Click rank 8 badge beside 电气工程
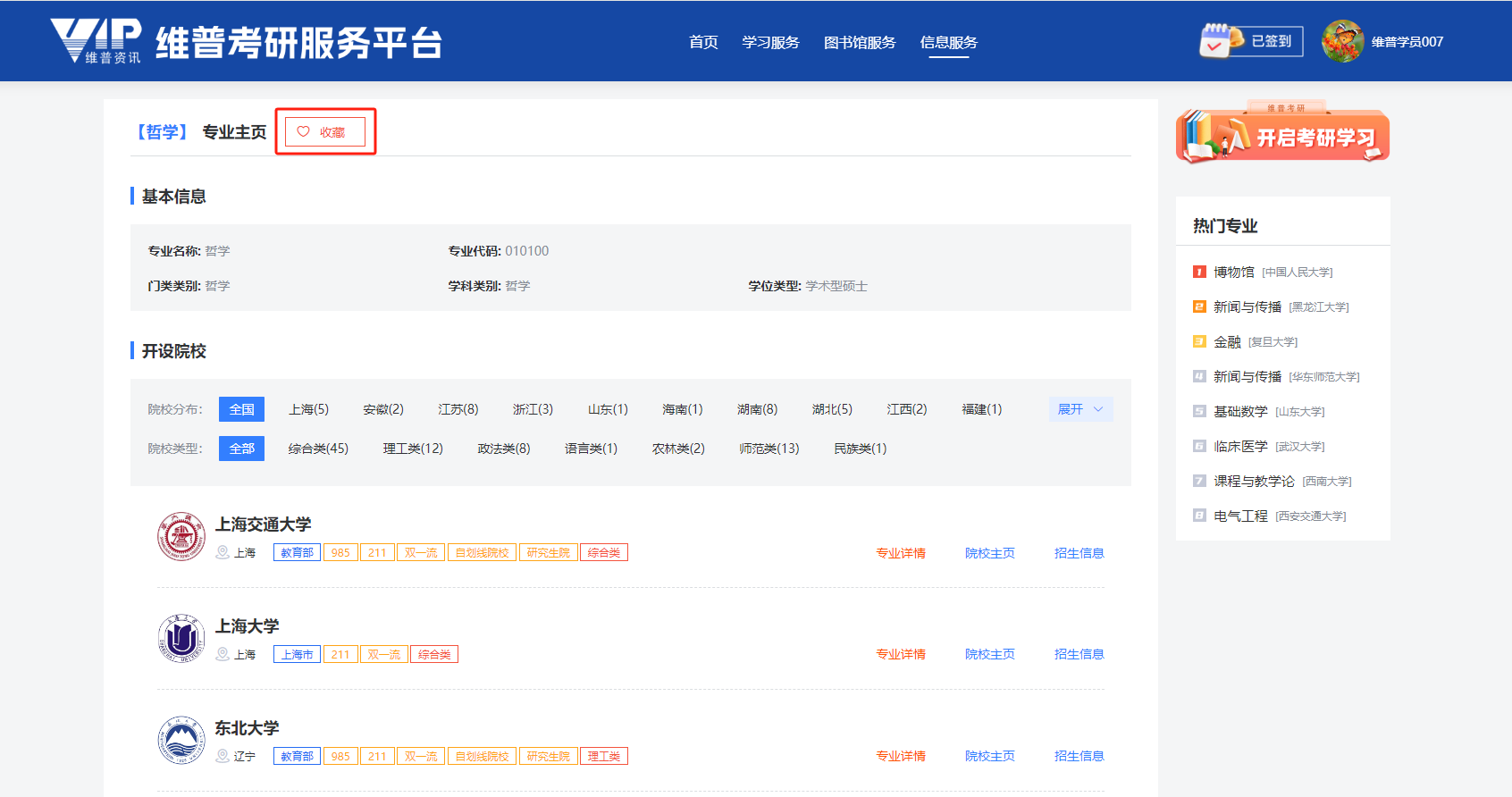 [x=1199, y=516]
